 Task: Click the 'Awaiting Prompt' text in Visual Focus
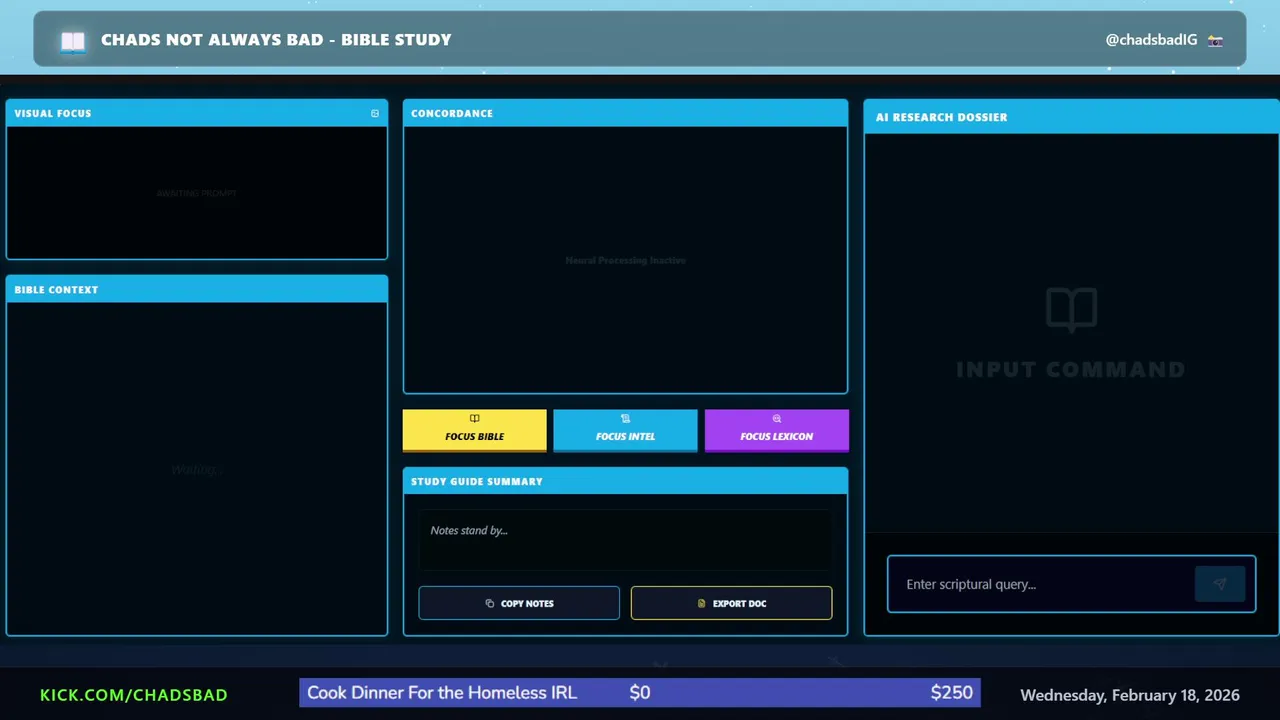[196, 193]
